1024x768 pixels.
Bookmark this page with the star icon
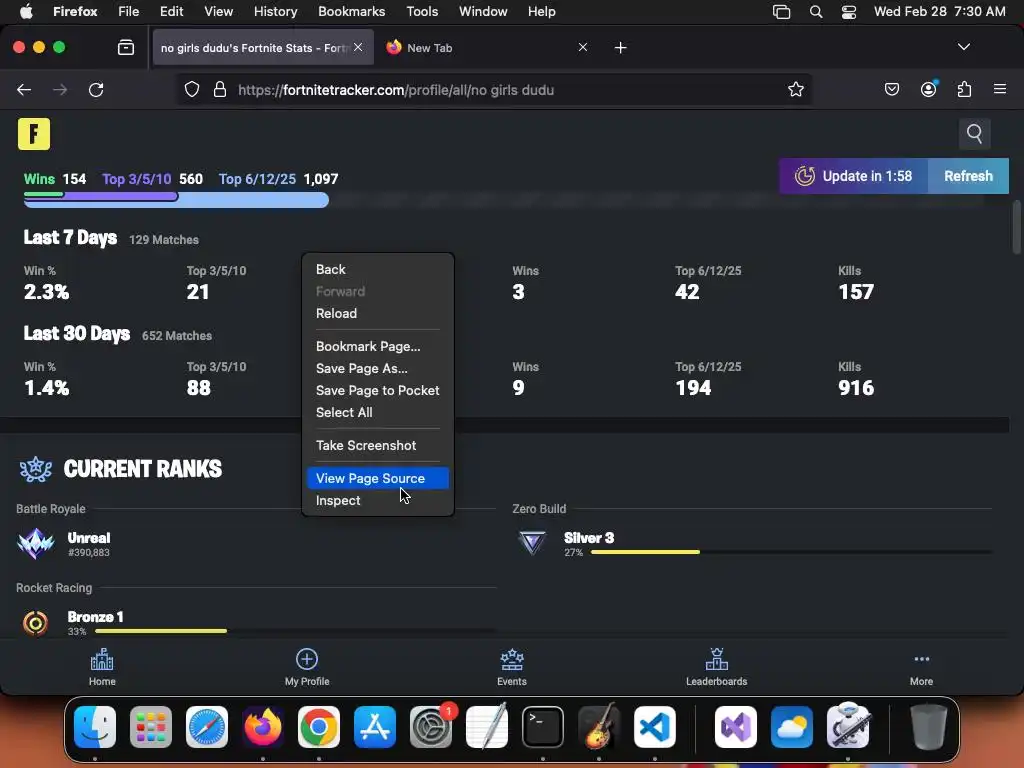point(795,89)
